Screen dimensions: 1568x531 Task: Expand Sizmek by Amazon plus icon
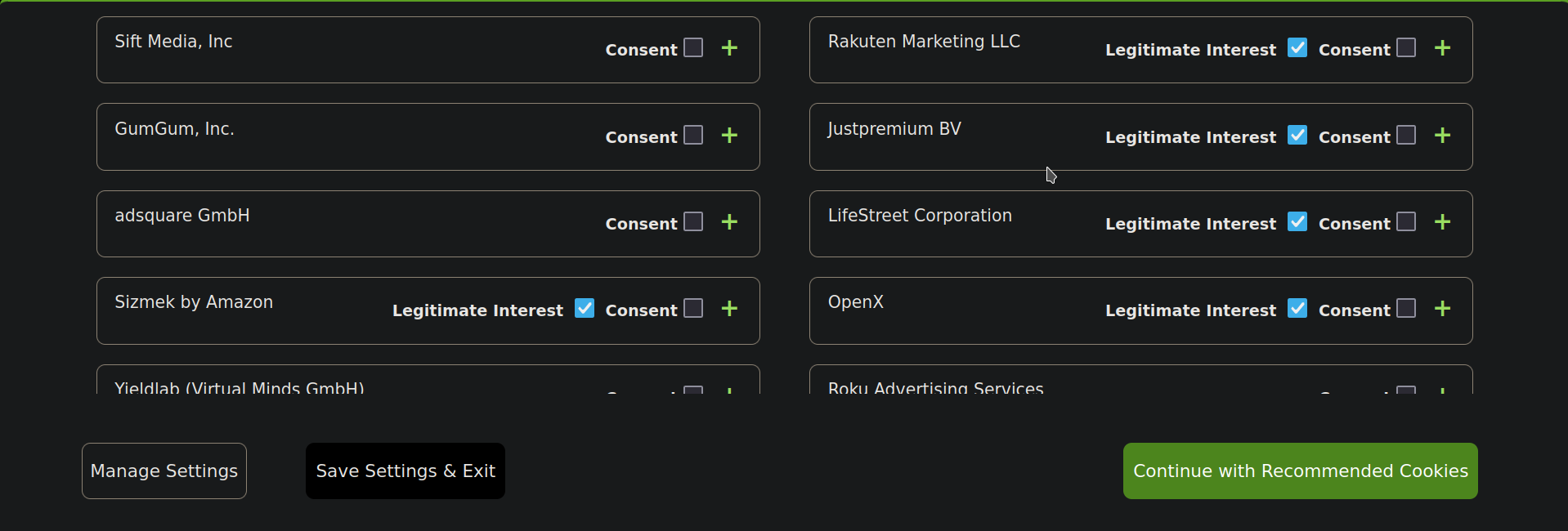[x=729, y=309]
